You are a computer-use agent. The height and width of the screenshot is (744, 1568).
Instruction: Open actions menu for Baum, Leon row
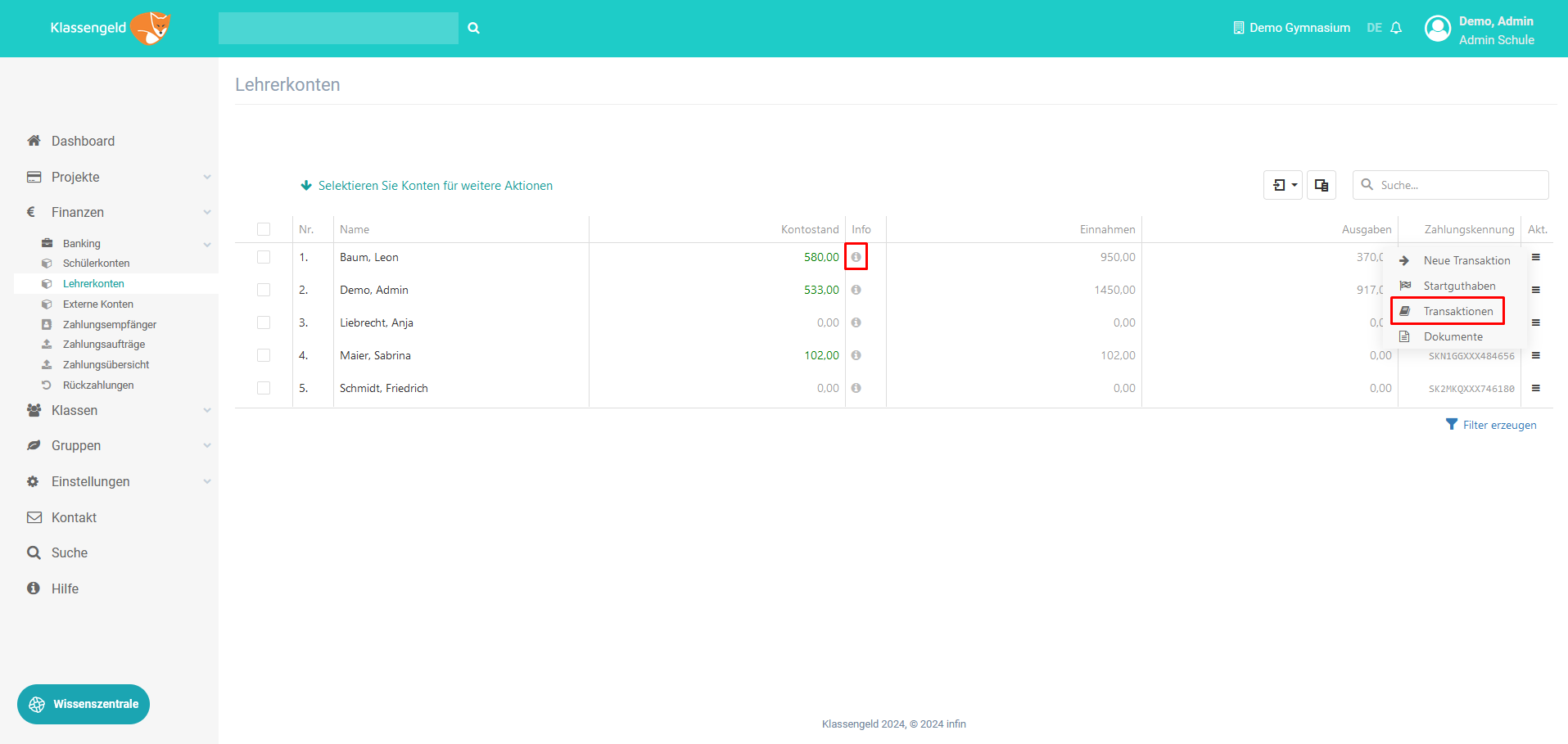pos(1536,257)
